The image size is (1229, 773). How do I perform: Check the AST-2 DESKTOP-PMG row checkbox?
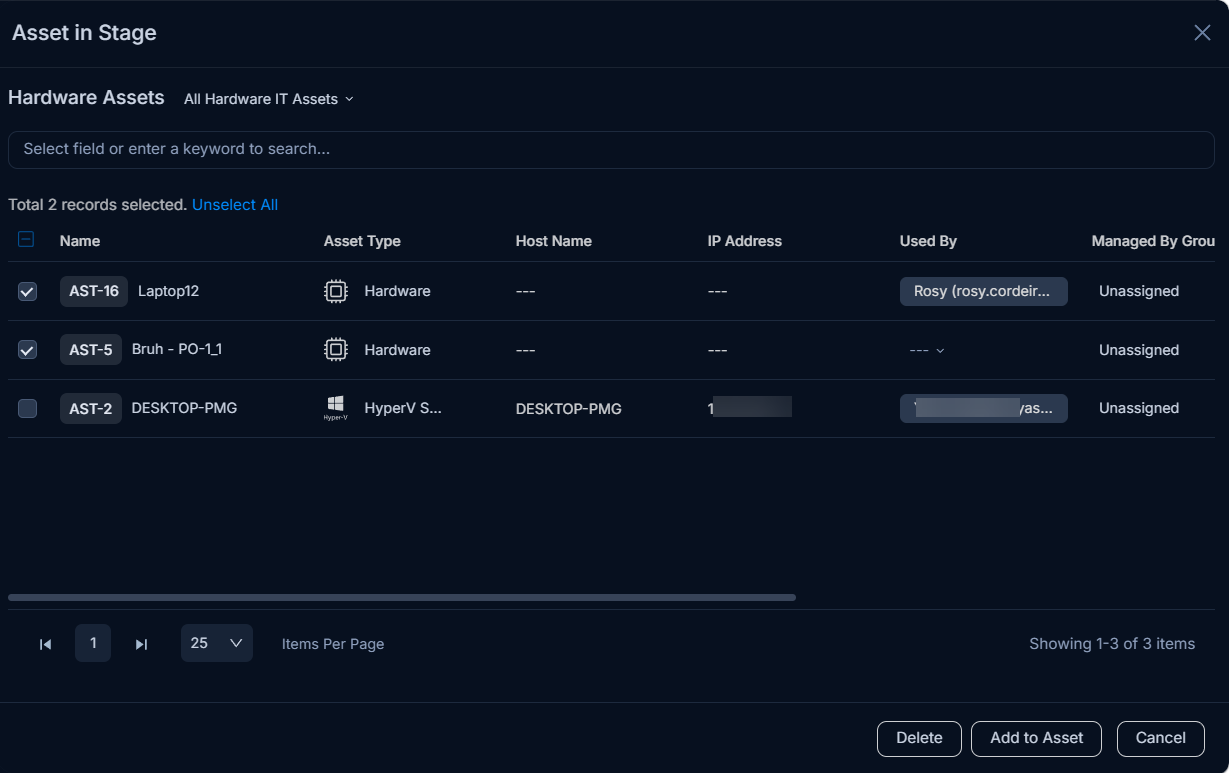point(27,408)
